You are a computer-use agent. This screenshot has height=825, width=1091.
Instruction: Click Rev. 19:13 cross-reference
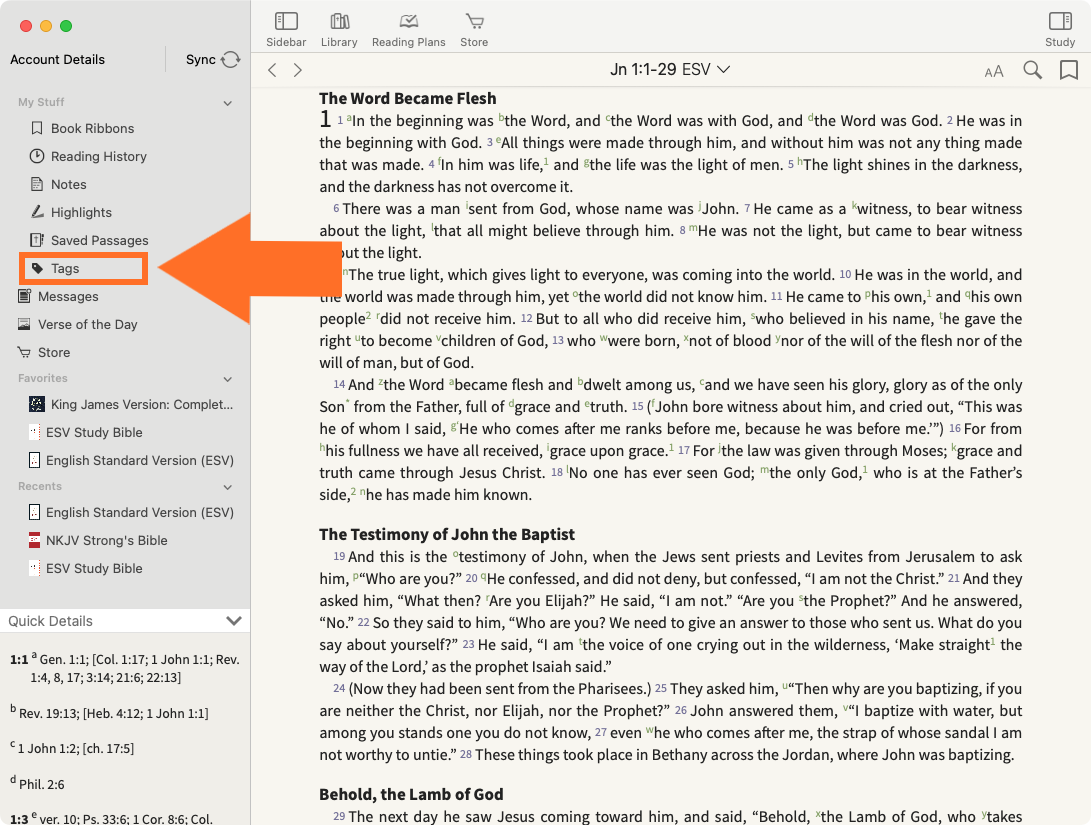(x=48, y=713)
